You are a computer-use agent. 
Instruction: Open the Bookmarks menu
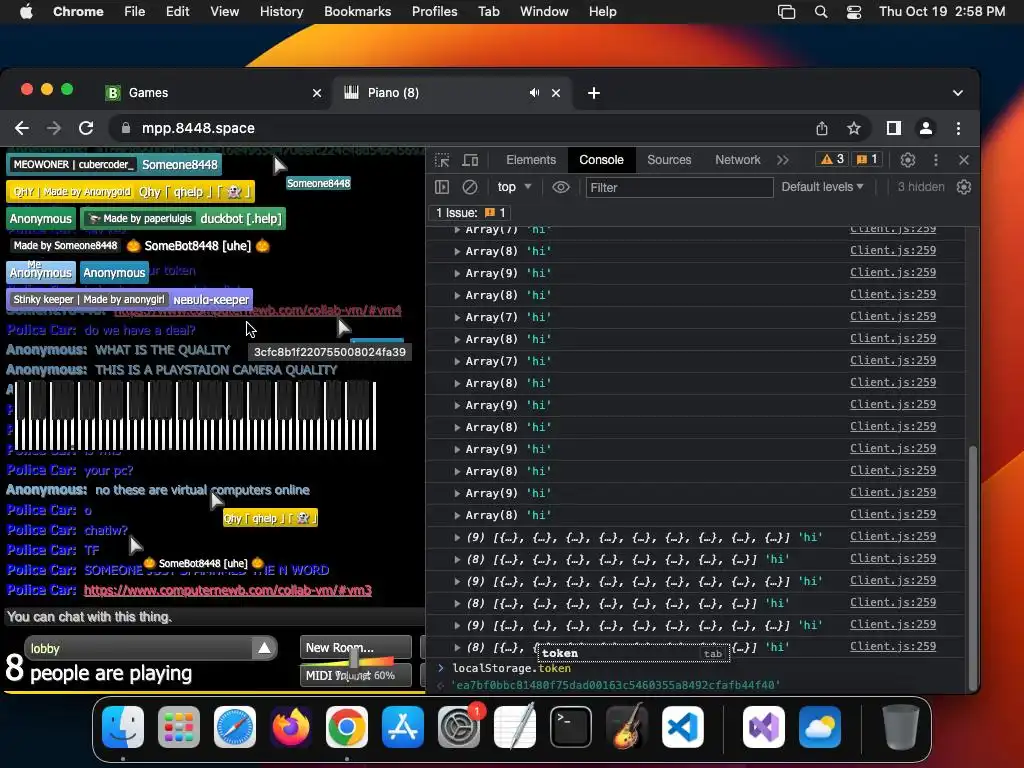click(357, 12)
